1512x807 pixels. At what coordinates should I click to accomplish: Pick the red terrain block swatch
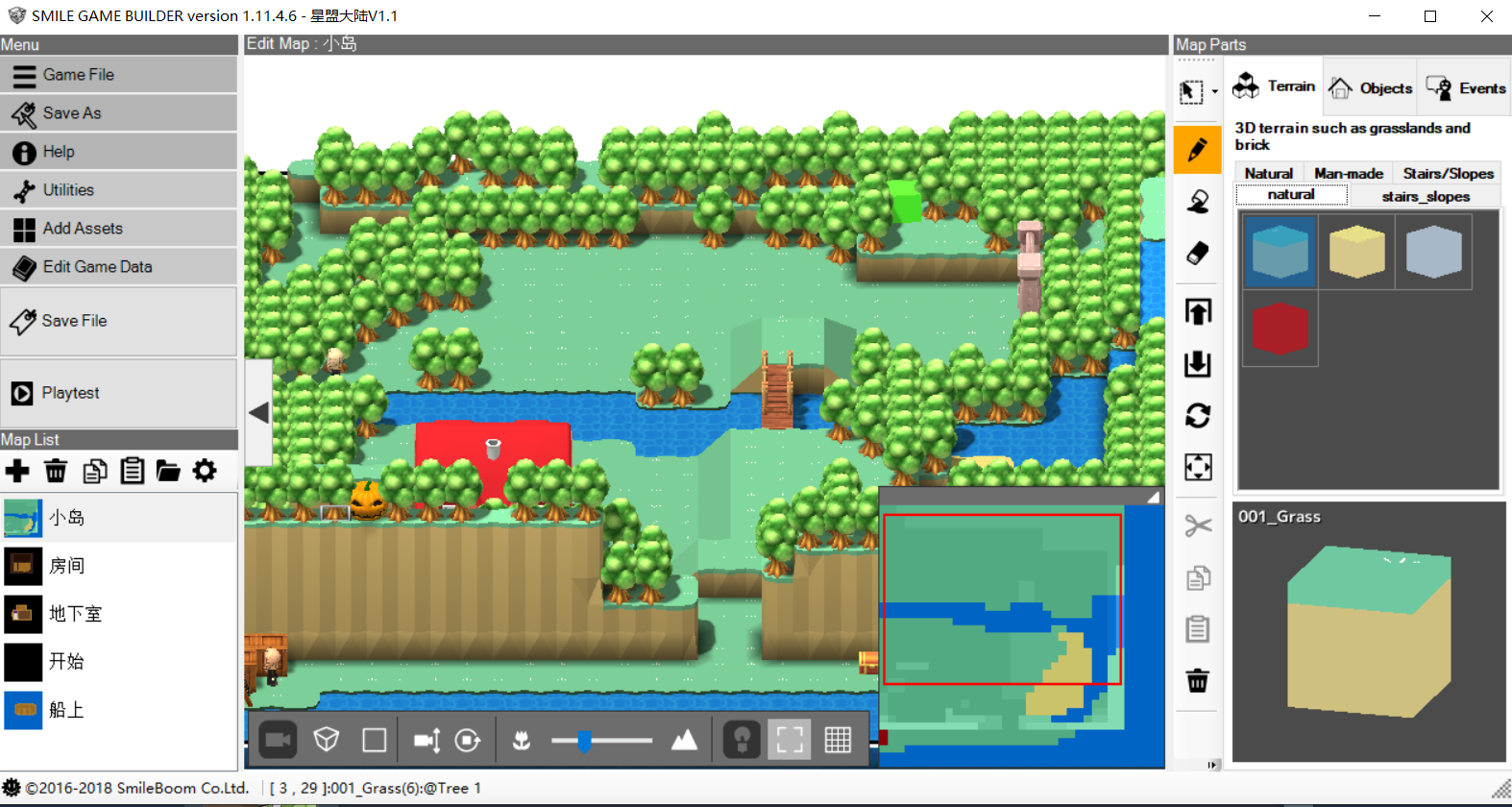(x=1280, y=329)
